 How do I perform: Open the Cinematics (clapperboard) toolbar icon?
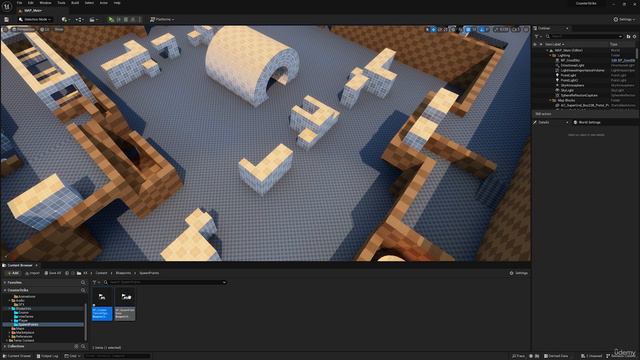93,19
